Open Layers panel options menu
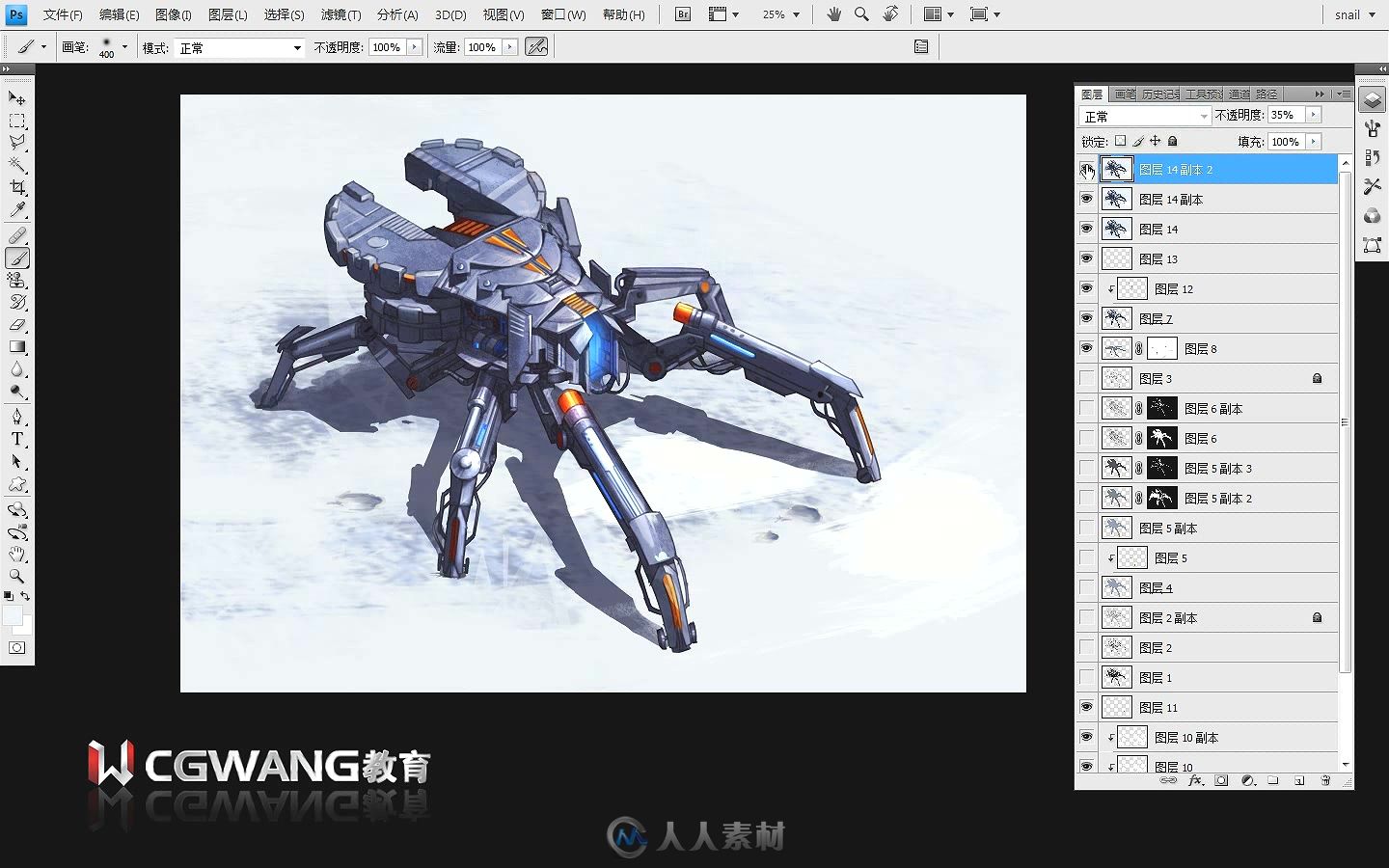This screenshot has height=868, width=1389. tap(1344, 94)
